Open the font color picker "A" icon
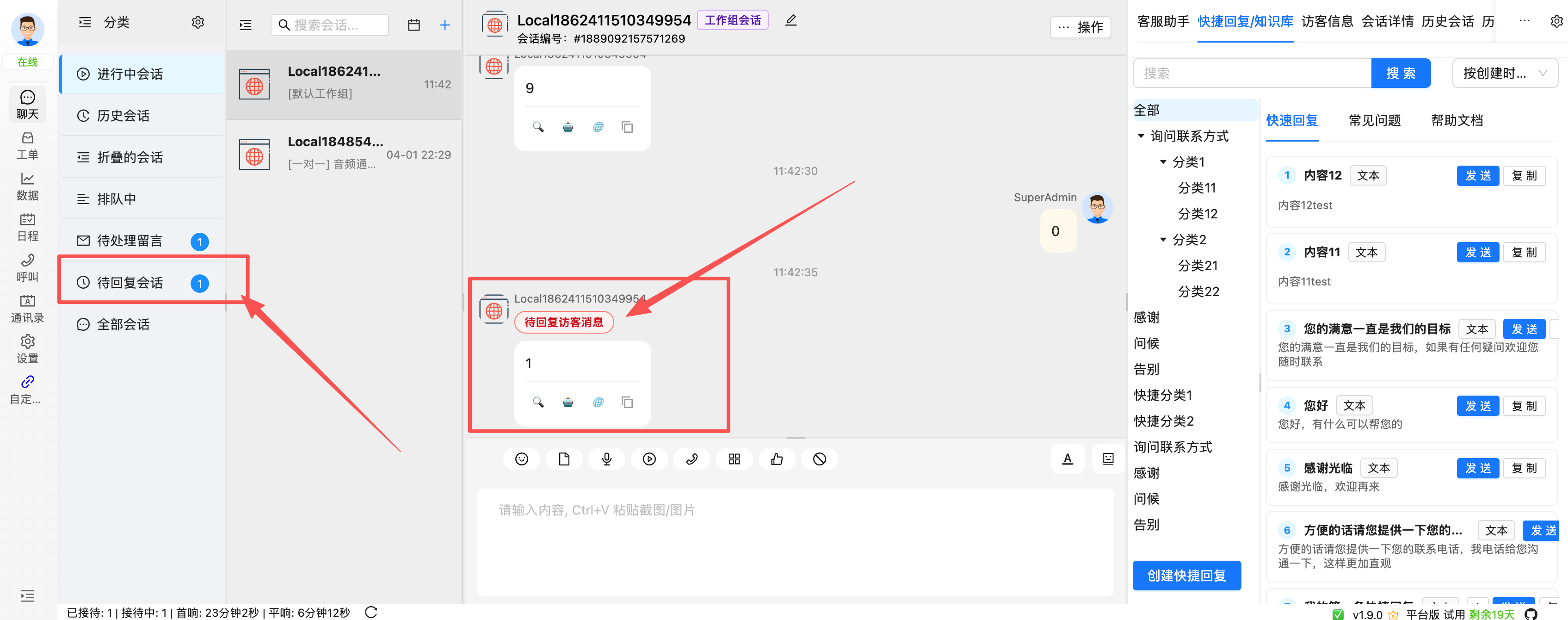 click(1068, 459)
